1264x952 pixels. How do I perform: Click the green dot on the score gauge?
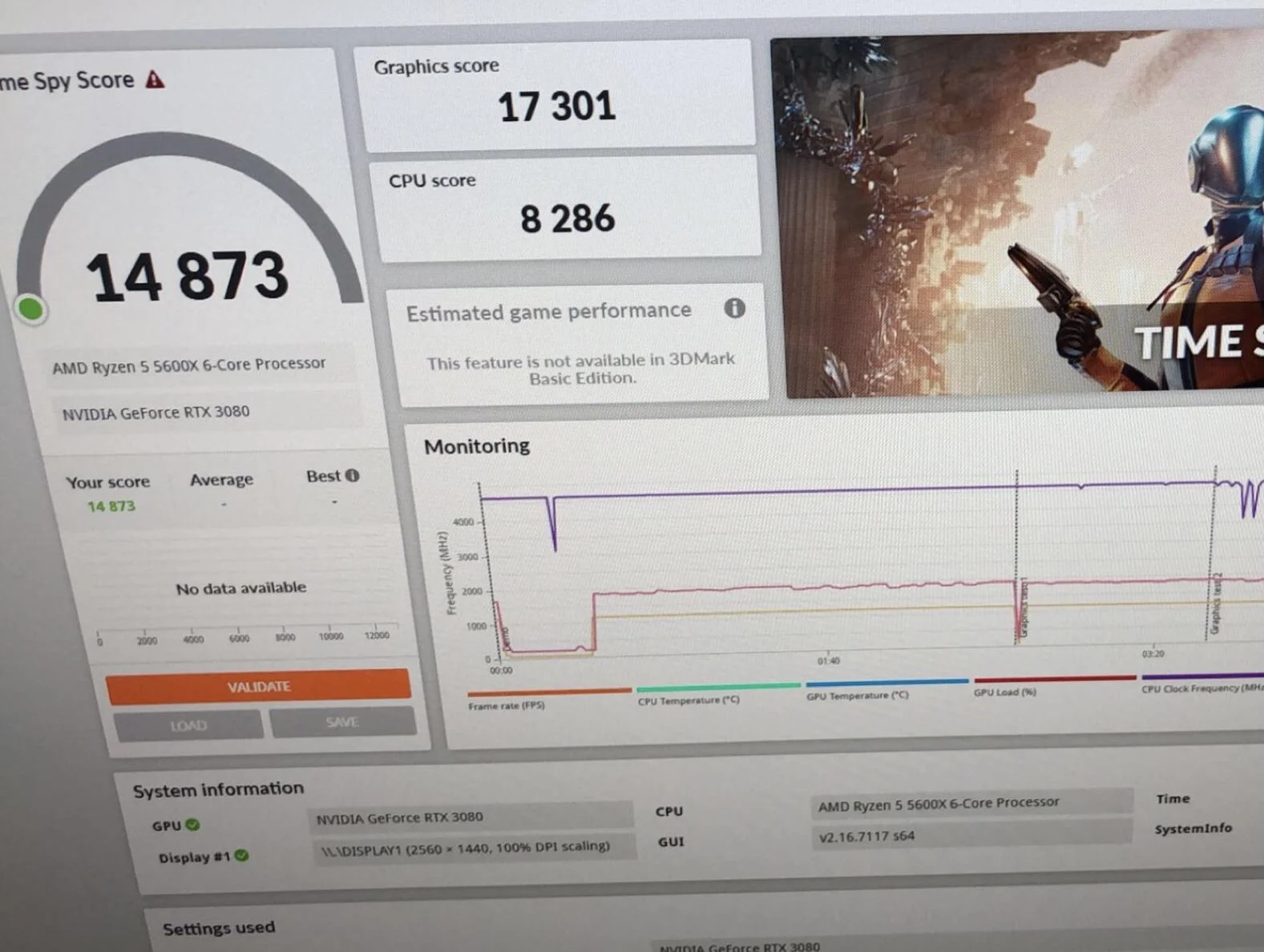pyautogui.click(x=31, y=309)
